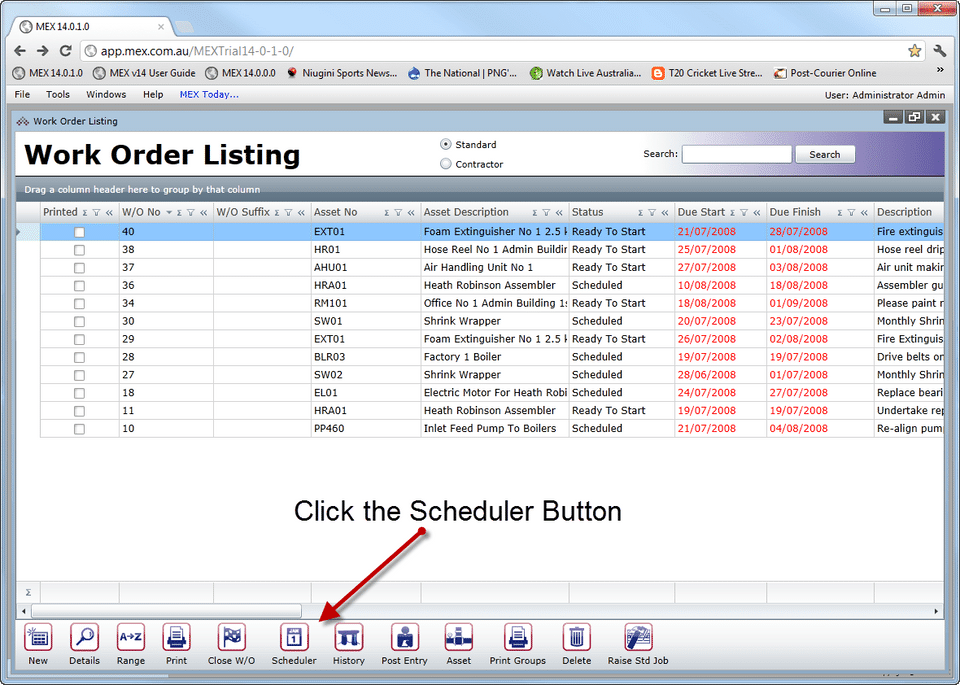Viewport: 960px width, 685px height.
Task: Click the scrollbar right arrow
Action: tap(936, 611)
